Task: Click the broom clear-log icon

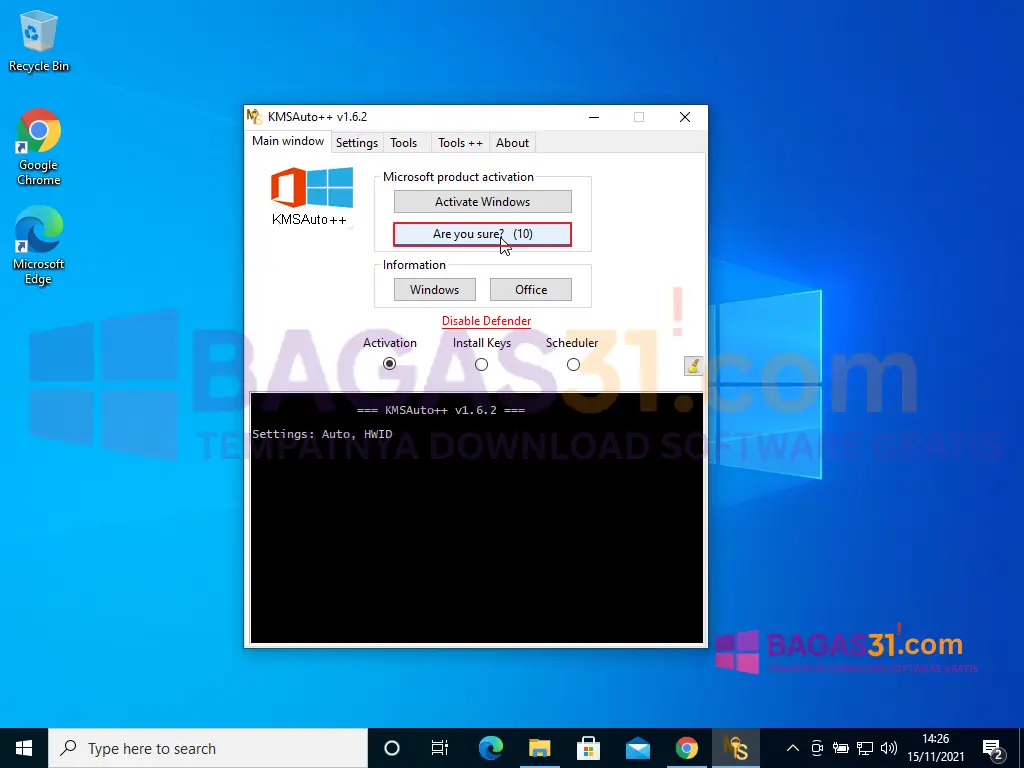Action: [x=693, y=366]
